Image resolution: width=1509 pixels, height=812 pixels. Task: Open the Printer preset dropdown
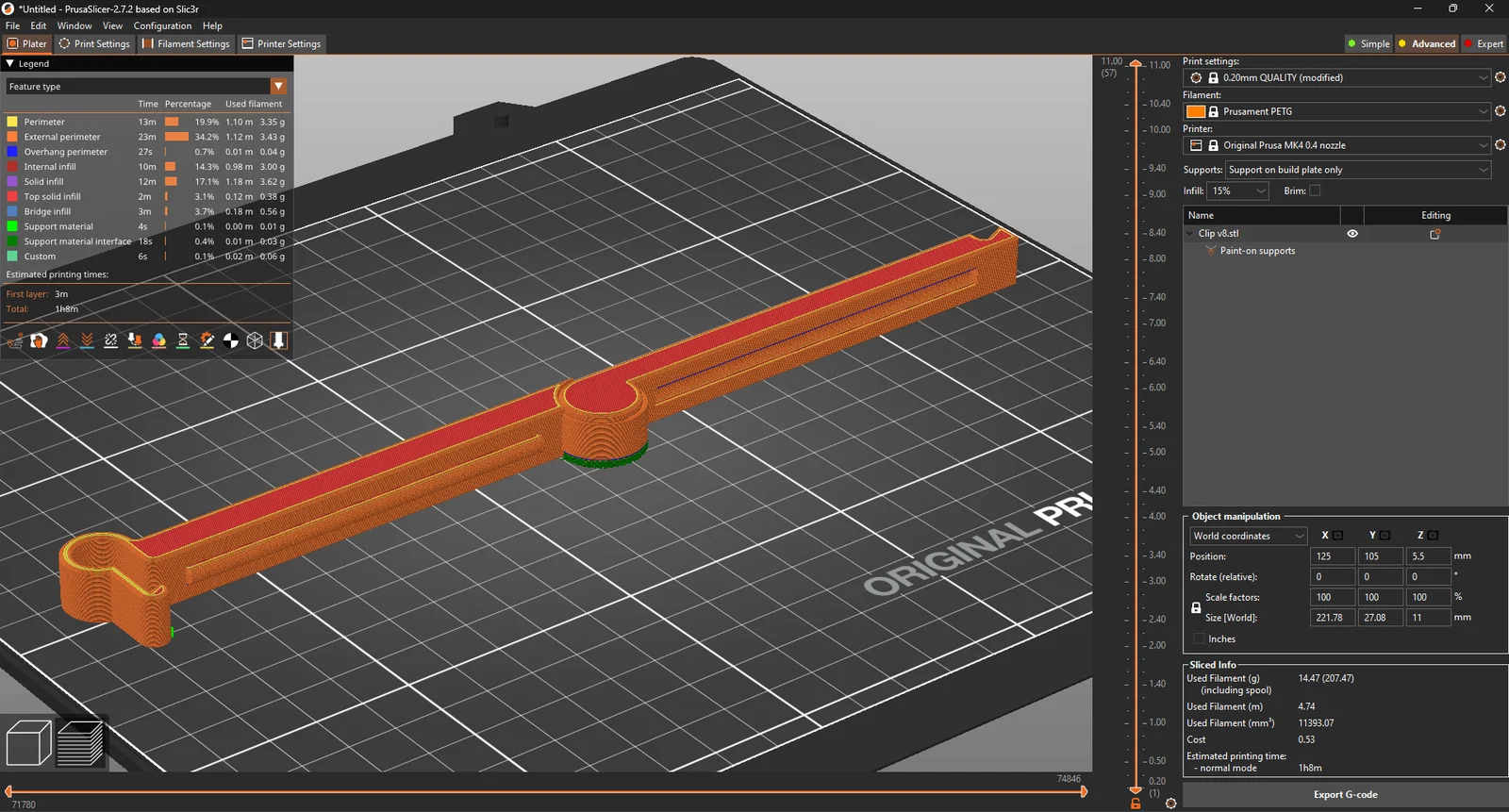[1337, 145]
